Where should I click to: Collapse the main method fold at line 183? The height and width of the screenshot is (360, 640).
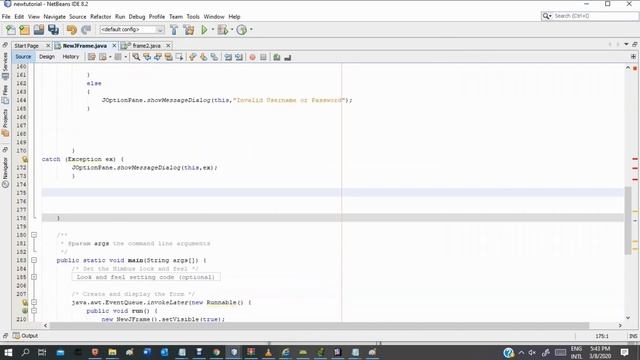[34, 260]
